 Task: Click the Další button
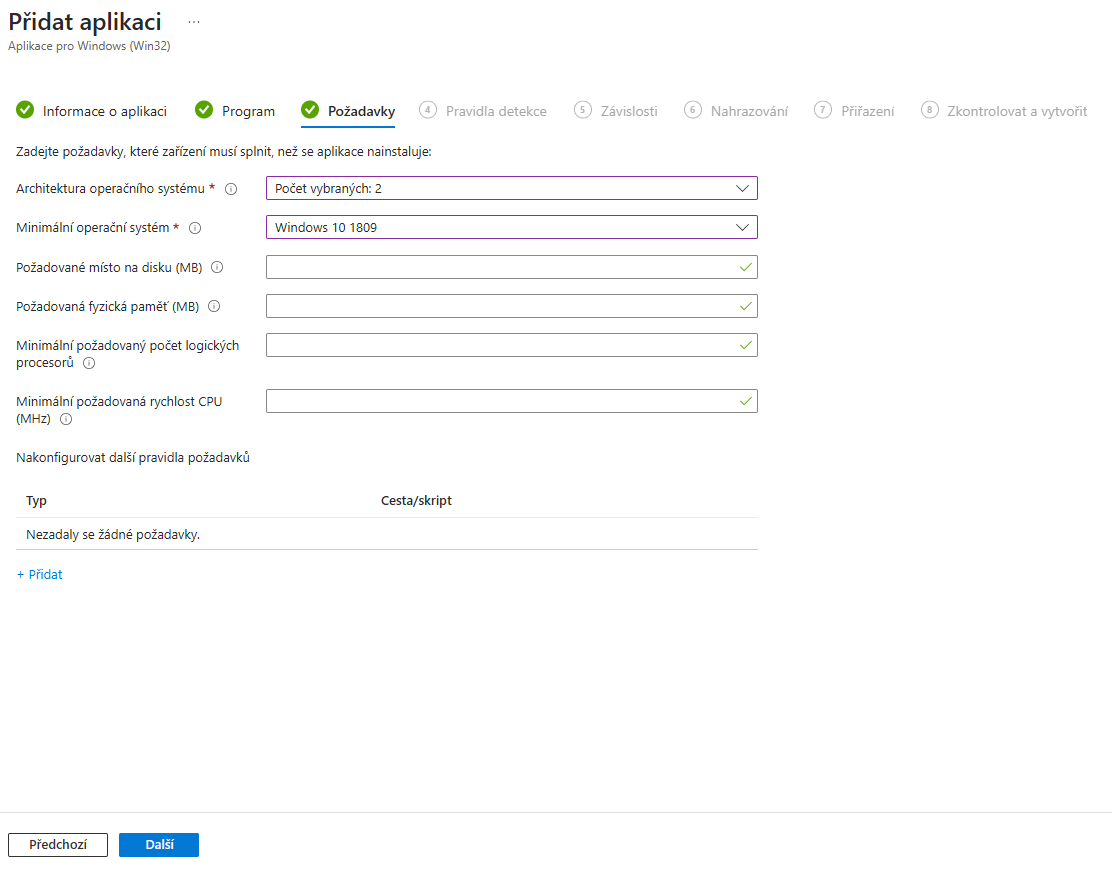tap(159, 845)
